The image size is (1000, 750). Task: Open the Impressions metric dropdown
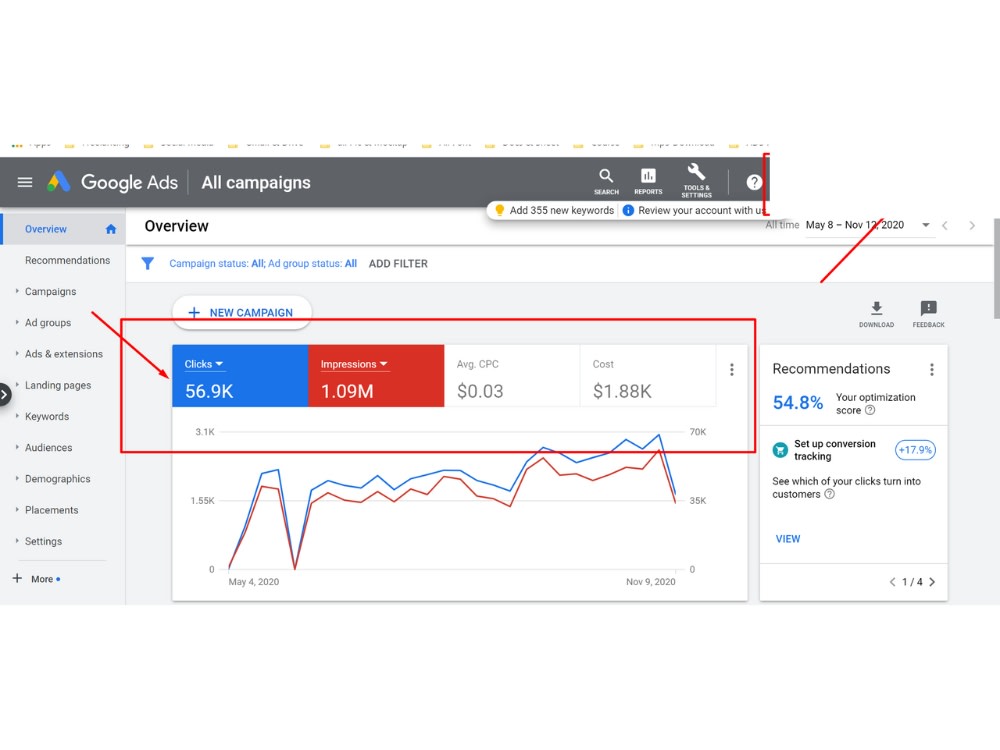pos(354,364)
